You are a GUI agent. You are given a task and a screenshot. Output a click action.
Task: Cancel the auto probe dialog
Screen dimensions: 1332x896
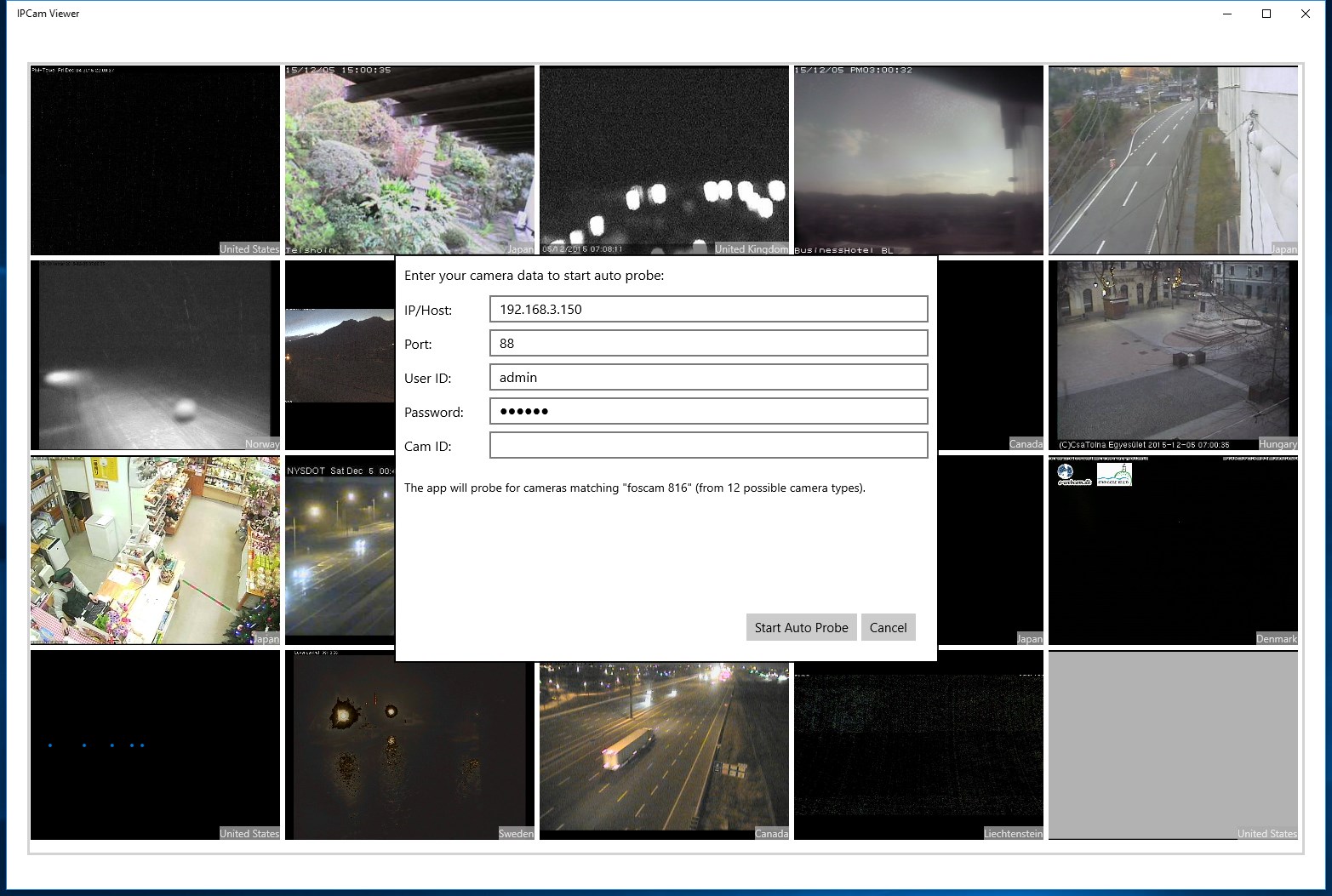click(889, 627)
